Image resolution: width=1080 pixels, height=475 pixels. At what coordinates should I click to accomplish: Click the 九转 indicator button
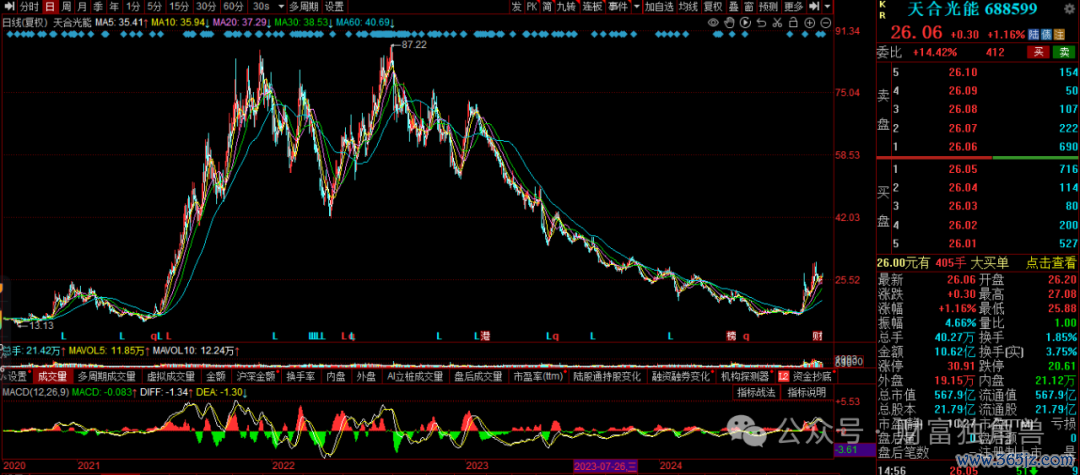[566, 7]
